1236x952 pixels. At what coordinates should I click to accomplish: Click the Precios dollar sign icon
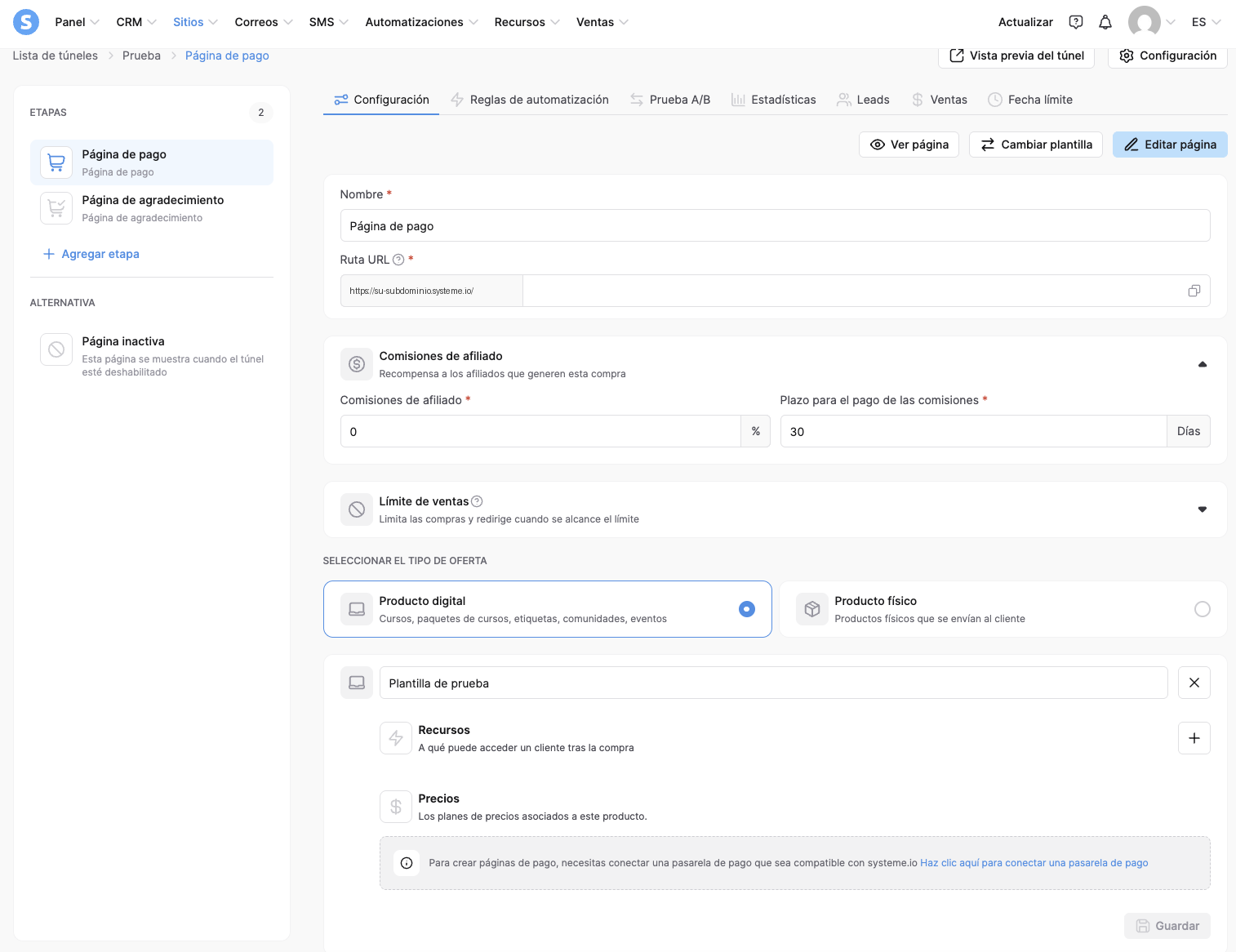coord(396,807)
